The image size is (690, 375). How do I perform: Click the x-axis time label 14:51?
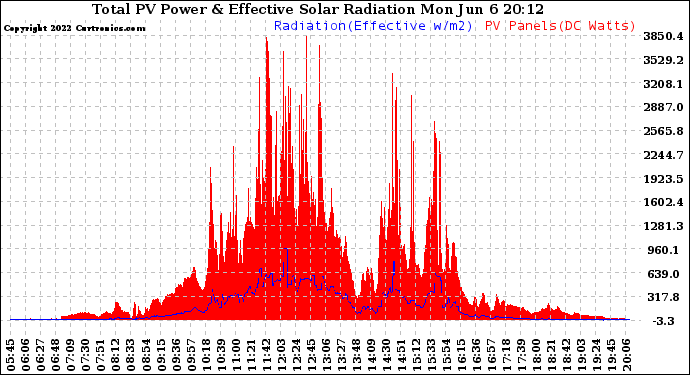(x=401, y=355)
